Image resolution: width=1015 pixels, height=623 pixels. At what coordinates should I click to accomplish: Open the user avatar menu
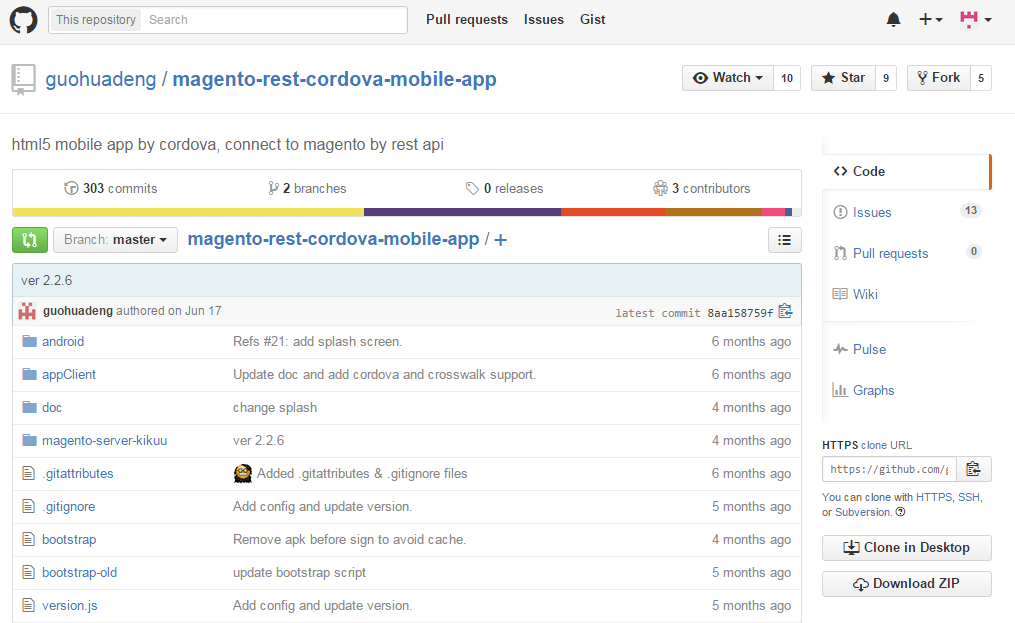coord(976,19)
